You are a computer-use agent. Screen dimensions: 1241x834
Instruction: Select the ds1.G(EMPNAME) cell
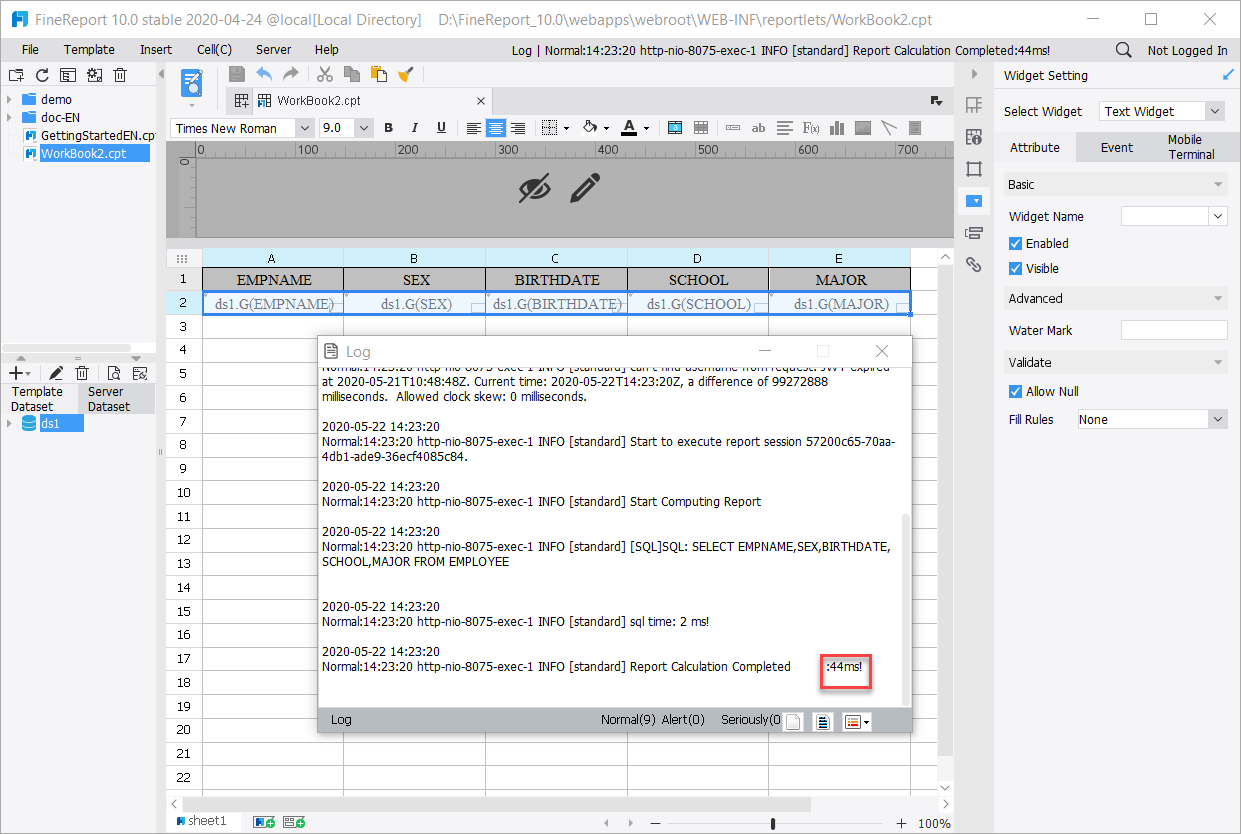pyautogui.click(x=273, y=303)
